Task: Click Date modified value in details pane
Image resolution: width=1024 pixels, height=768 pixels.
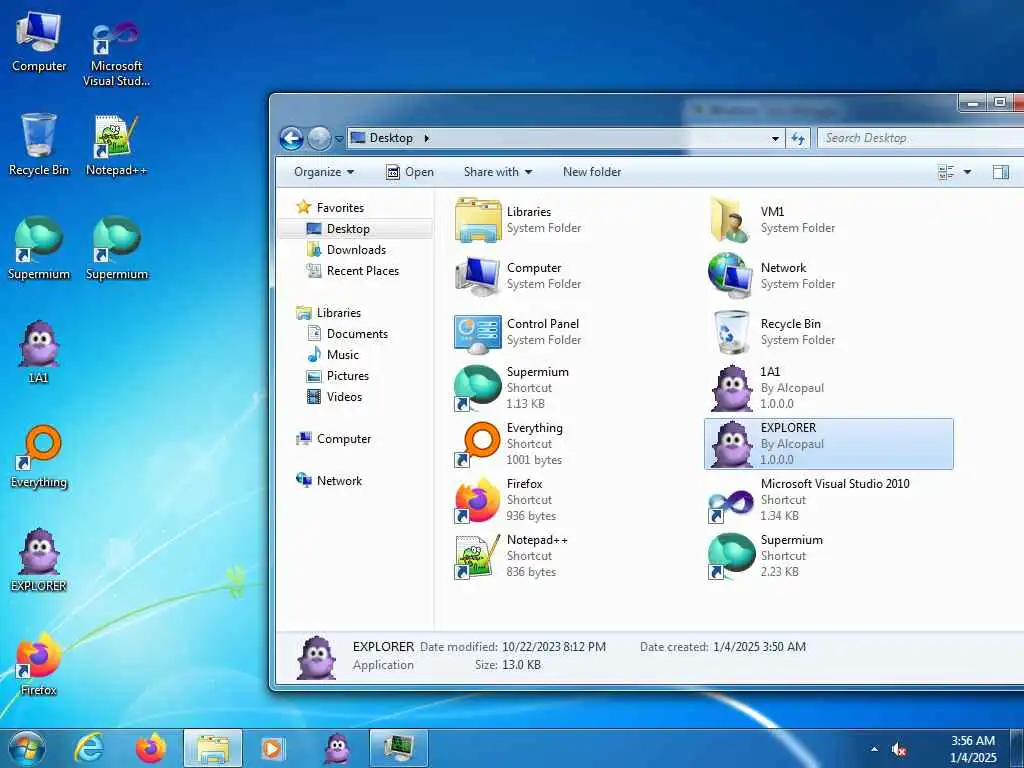Action: coord(554,647)
